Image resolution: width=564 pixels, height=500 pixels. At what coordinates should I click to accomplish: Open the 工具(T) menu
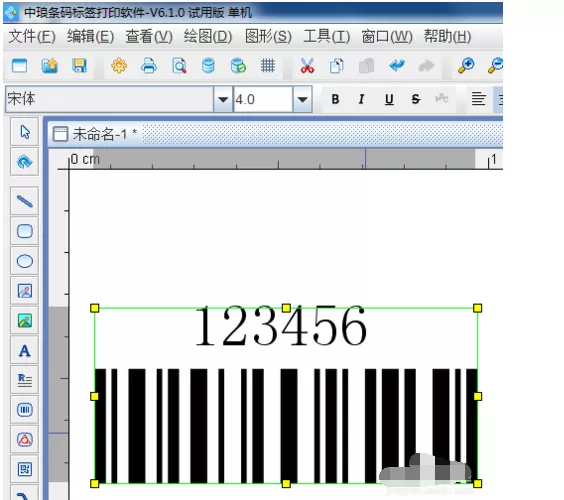(x=326, y=36)
